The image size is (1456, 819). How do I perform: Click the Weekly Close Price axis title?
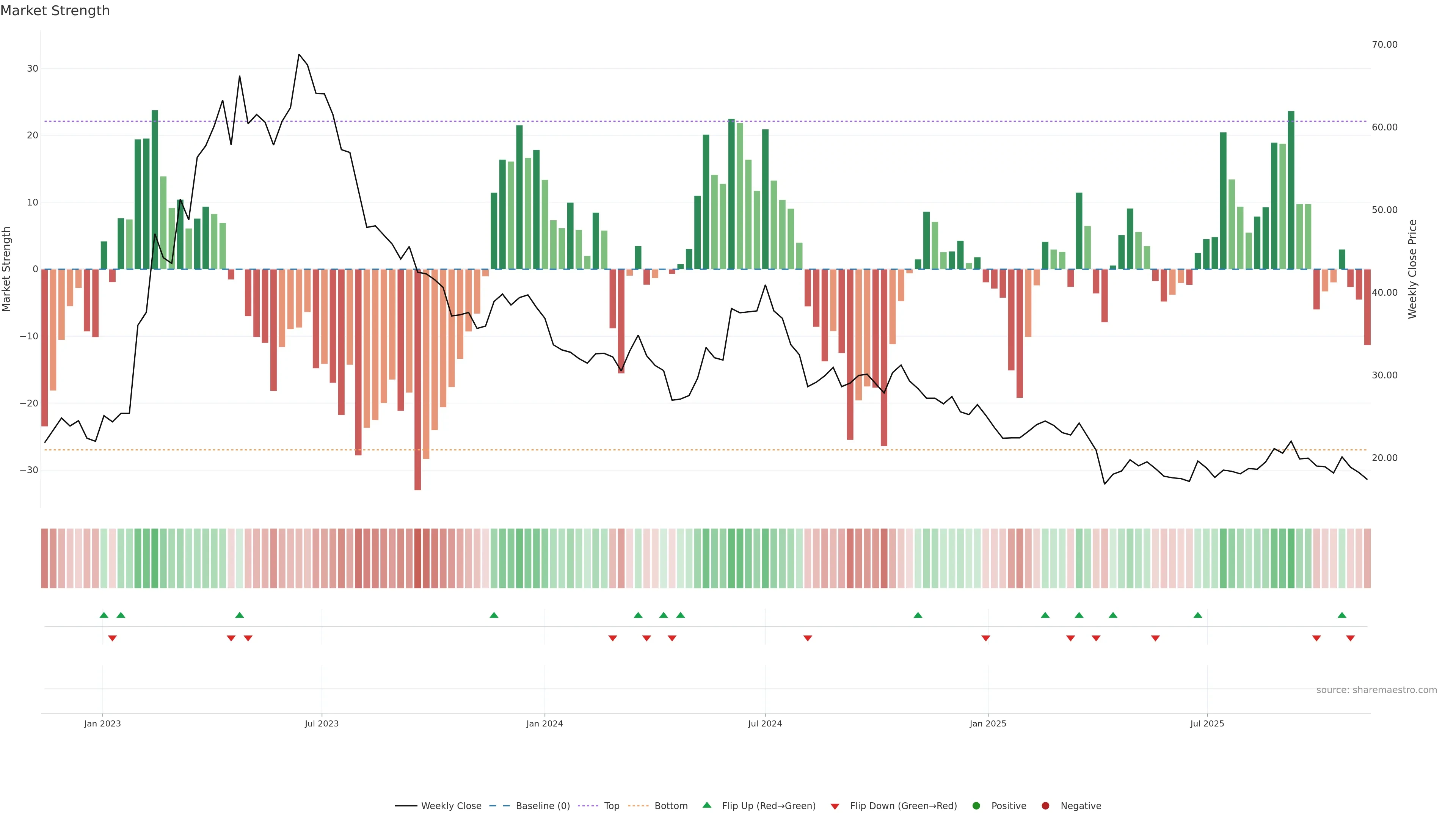pos(1412,269)
